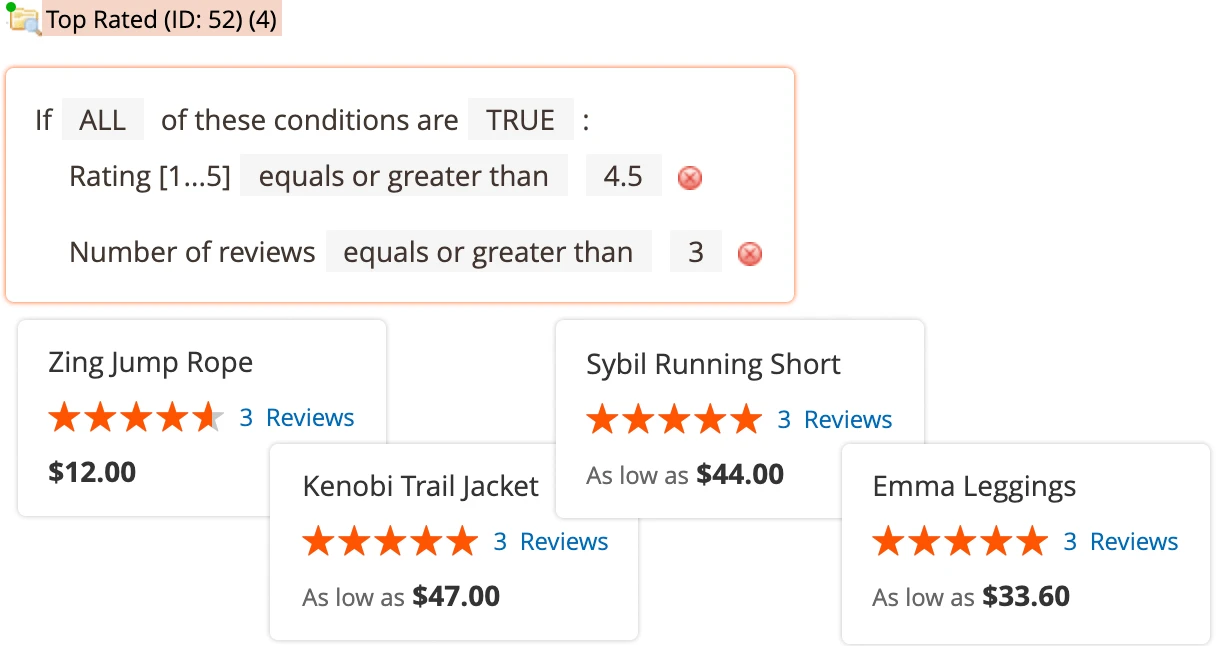1216x646 pixels.
Task: Open the Rating comparison operator dropdown
Action: 404,176
